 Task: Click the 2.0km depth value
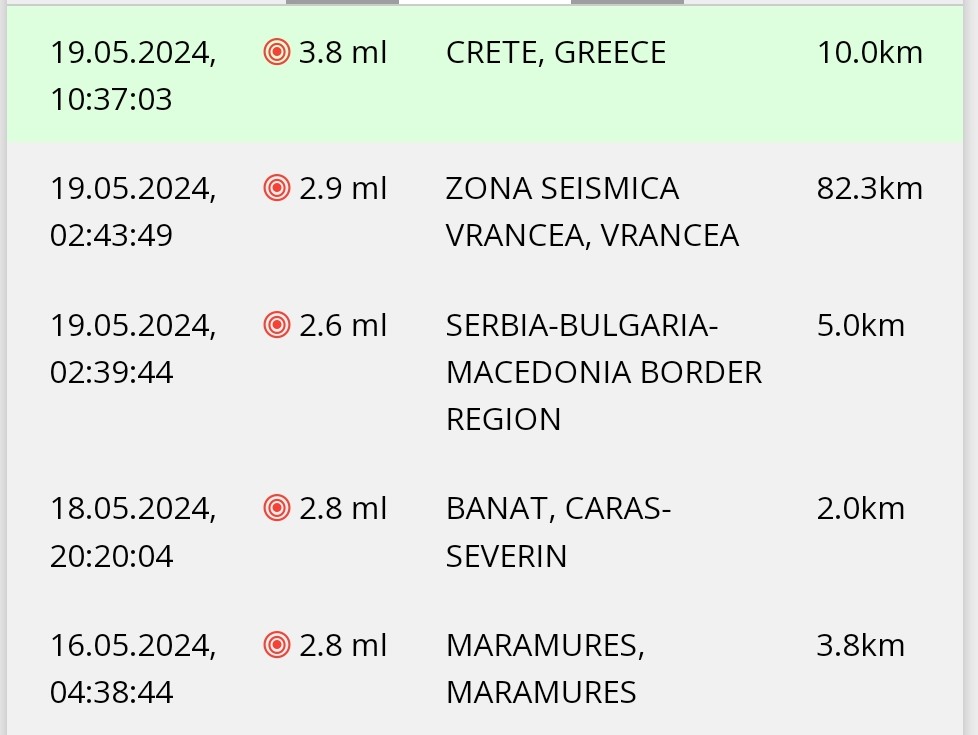860,509
